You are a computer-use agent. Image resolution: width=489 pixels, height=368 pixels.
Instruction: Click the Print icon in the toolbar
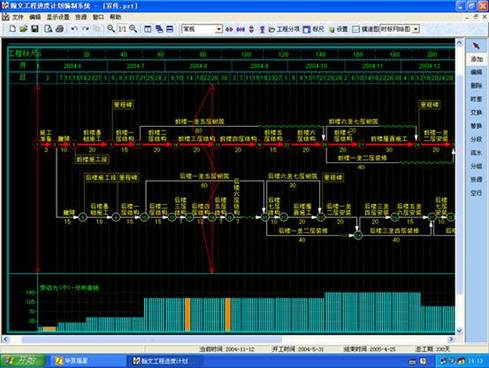(60, 29)
